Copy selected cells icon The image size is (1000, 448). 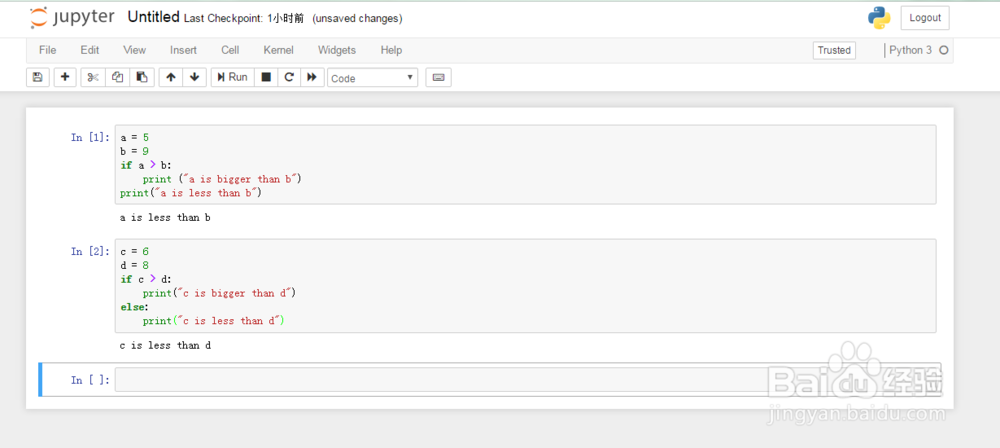point(117,77)
